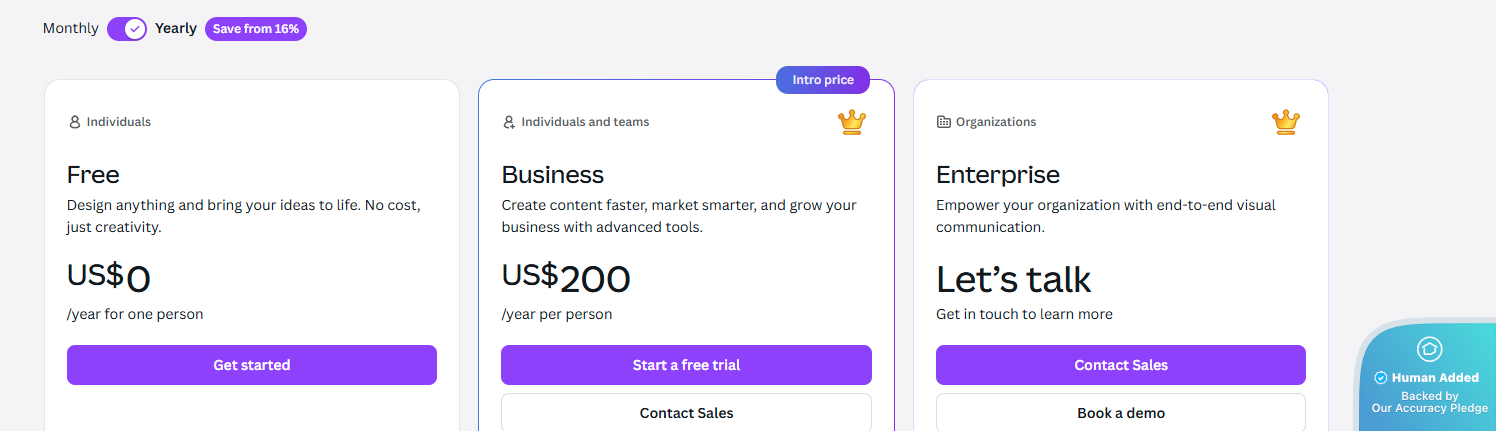Click the Enterprise plan crown icon
The image size is (1496, 431).
tap(1285, 122)
